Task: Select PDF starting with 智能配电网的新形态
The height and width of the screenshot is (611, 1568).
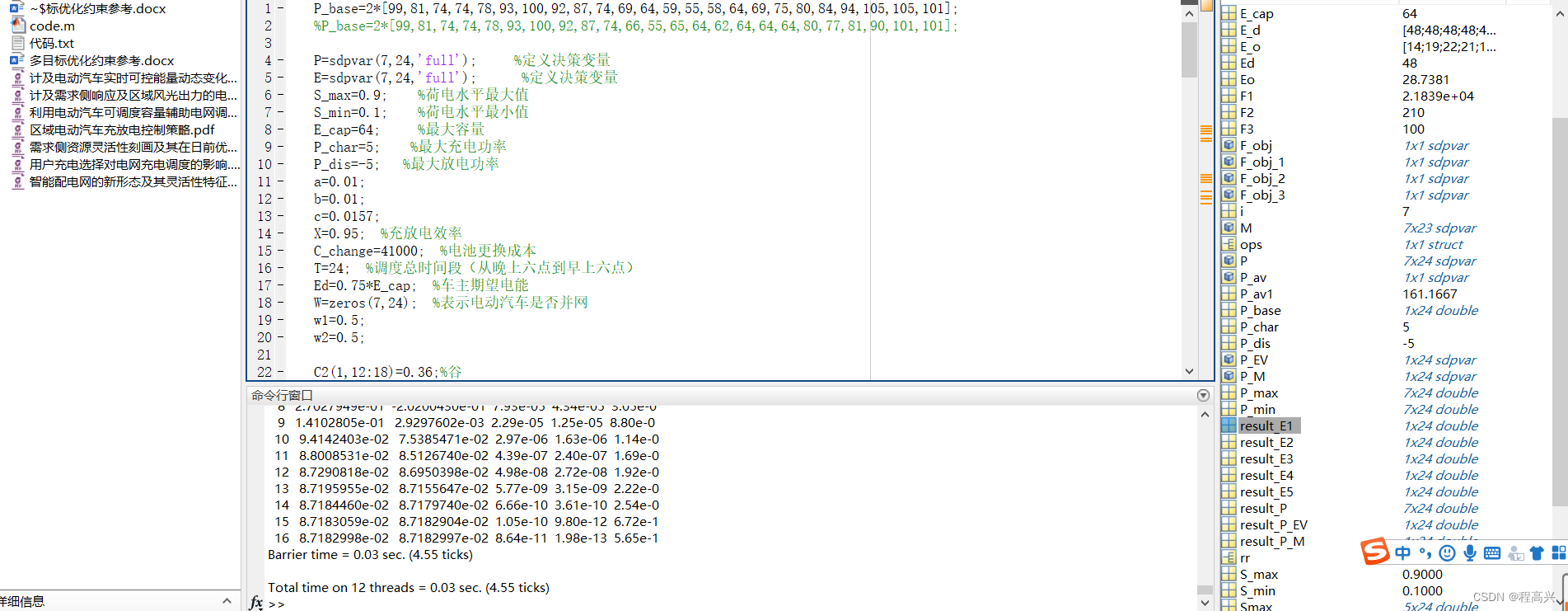Action: (x=133, y=181)
